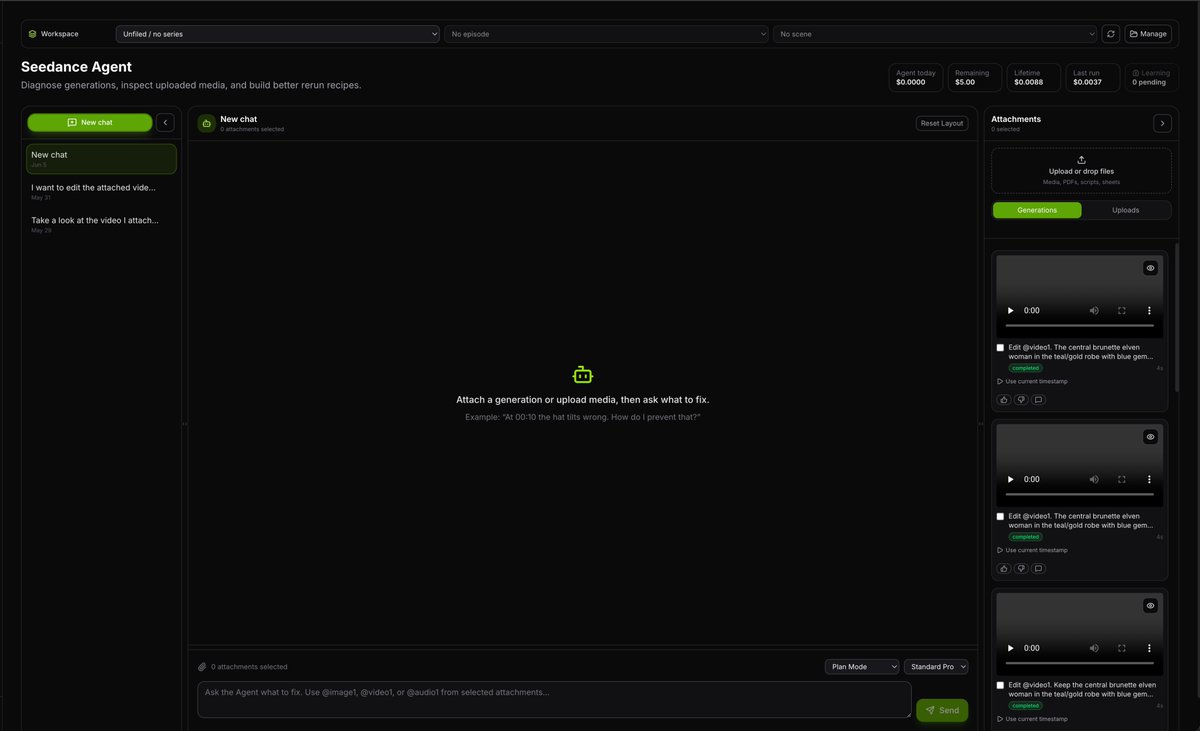Click the robot agent icon beside the New chat header
This screenshot has width=1200, height=731.
206,124
